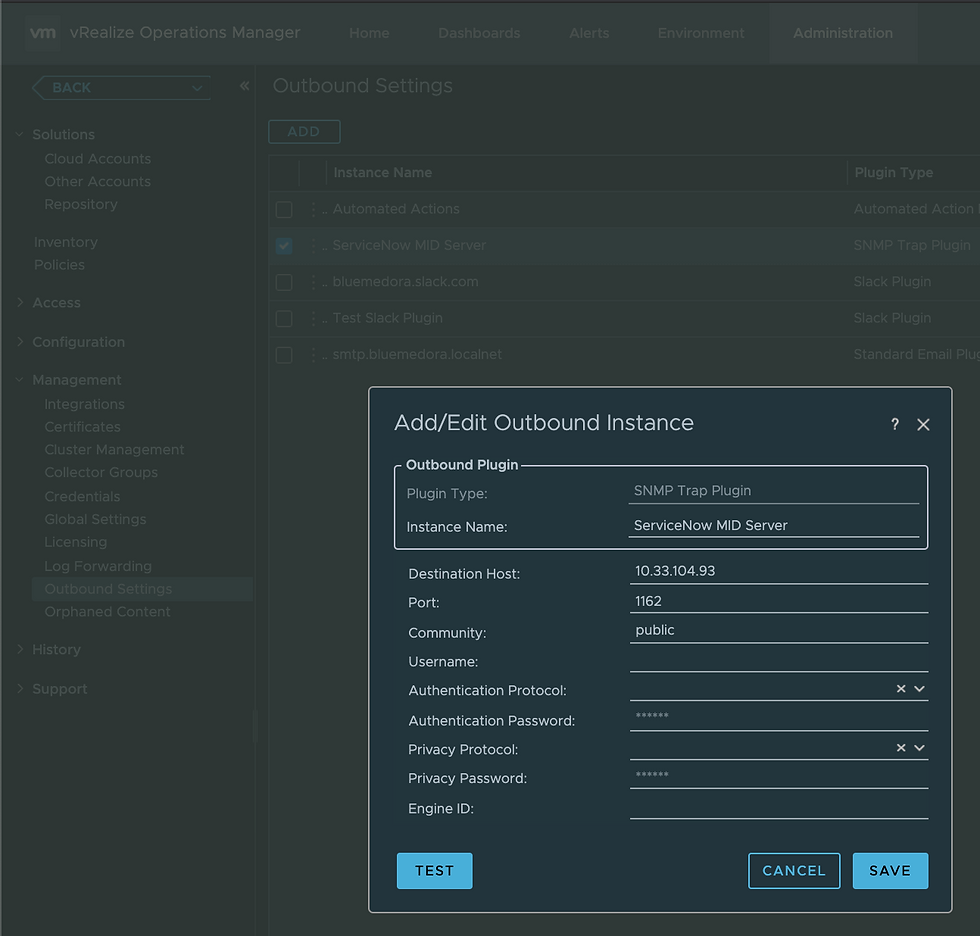Close the Add/Edit Outbound Instance dialog
The height and width of the screenshot is (936, 980).
[x=923, y=425]
